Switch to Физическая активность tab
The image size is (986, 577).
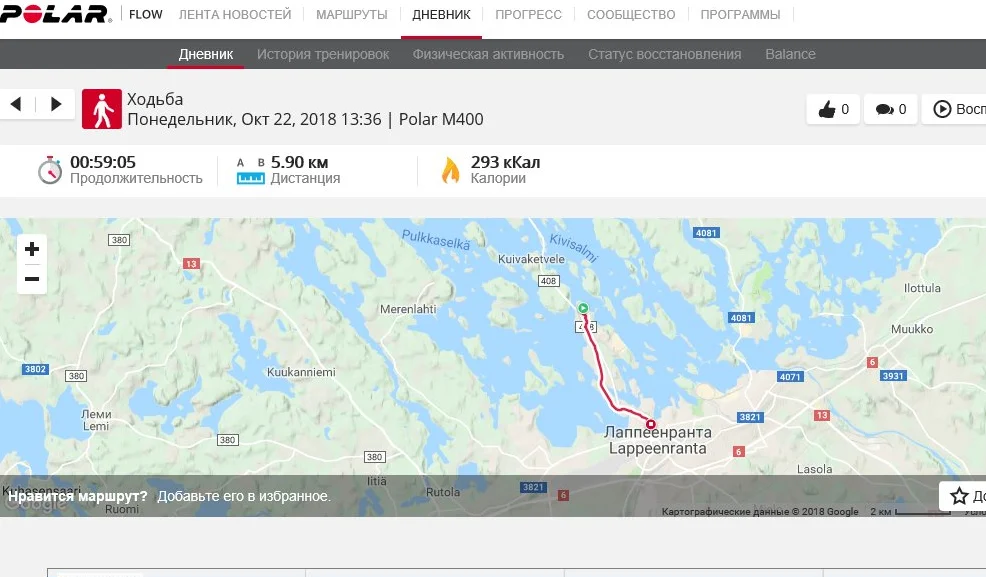point(488,54)
